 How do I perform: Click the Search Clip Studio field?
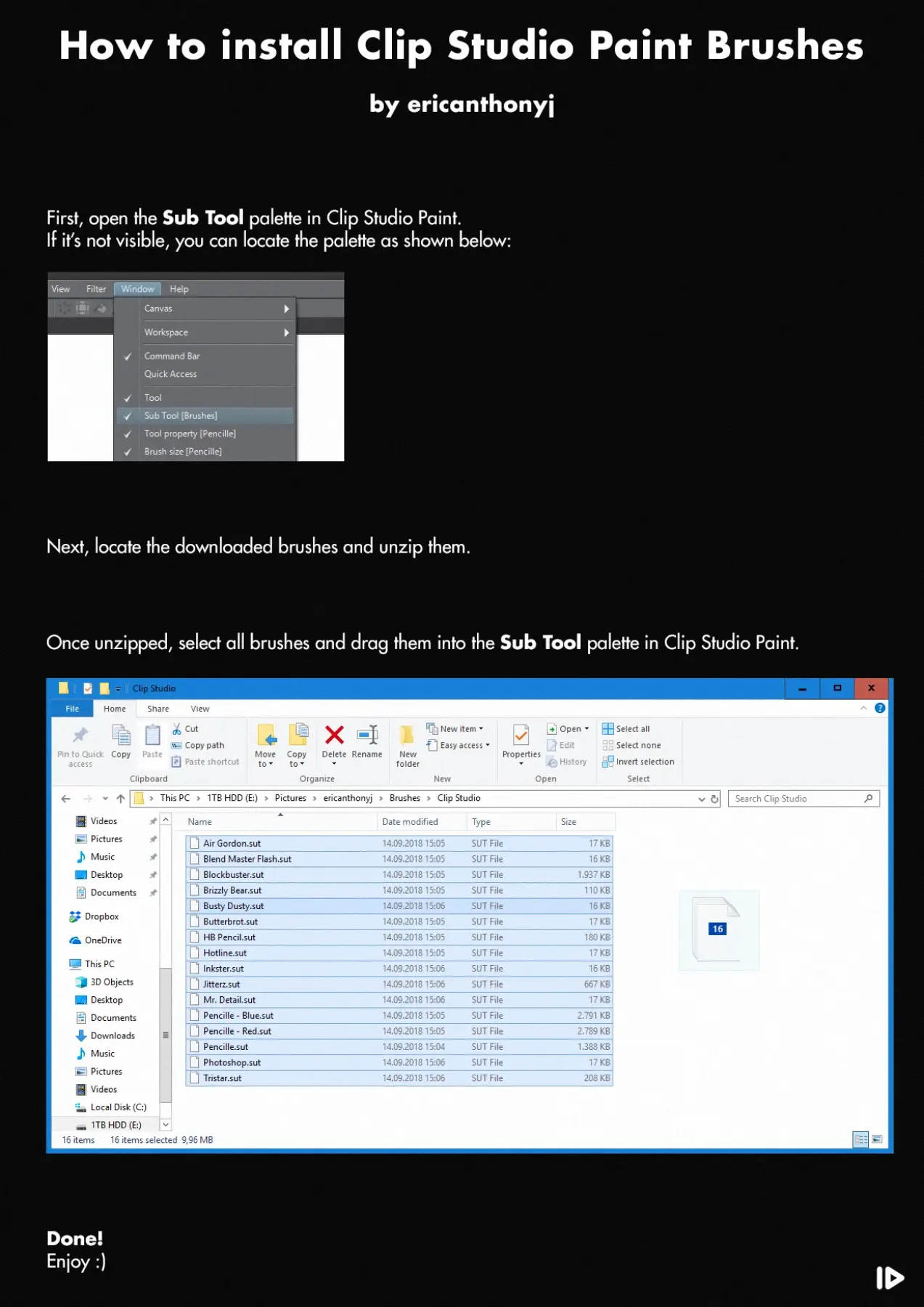[804, 799]
